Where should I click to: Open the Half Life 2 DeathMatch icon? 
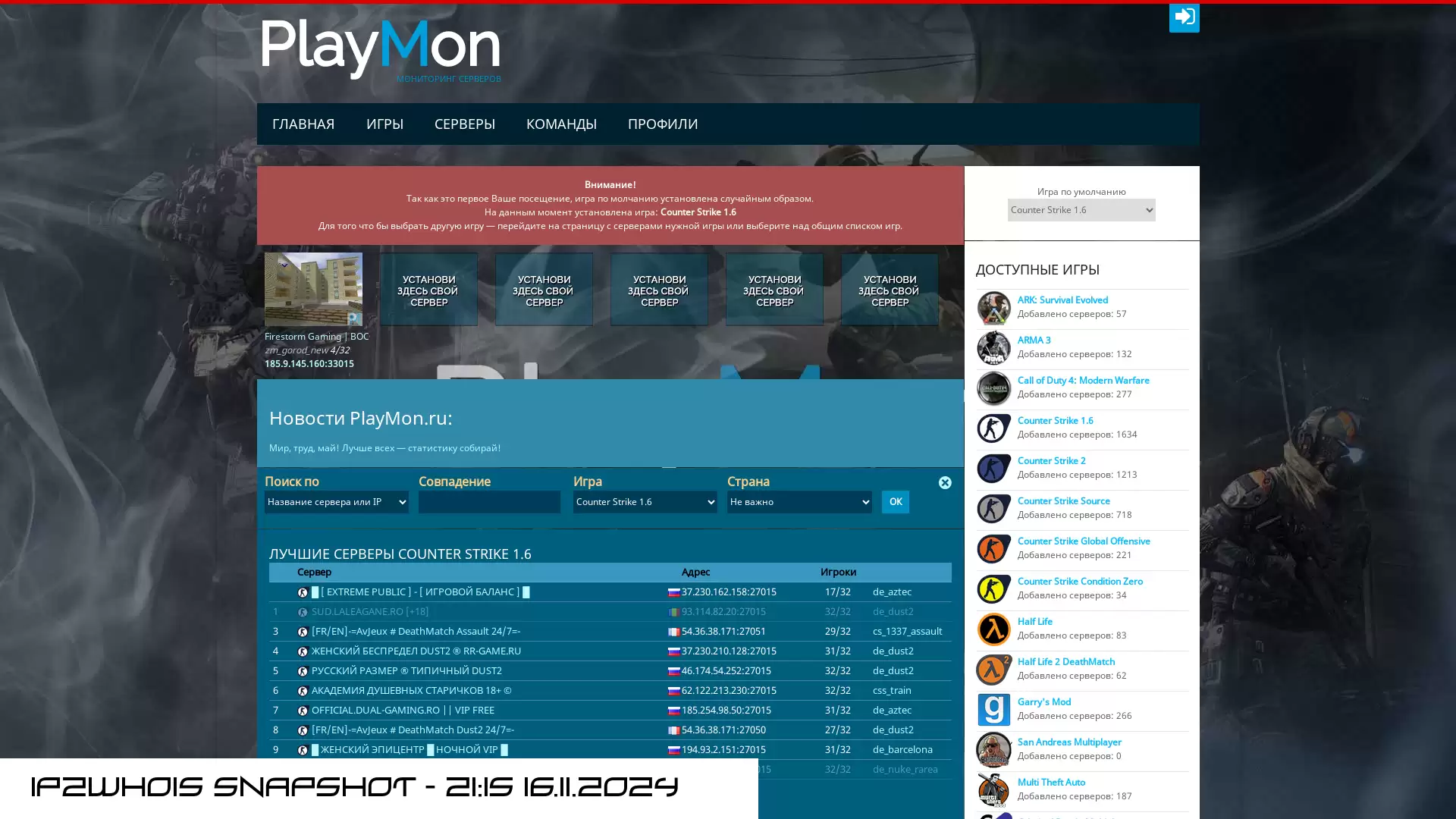click(x=993, y=670)
